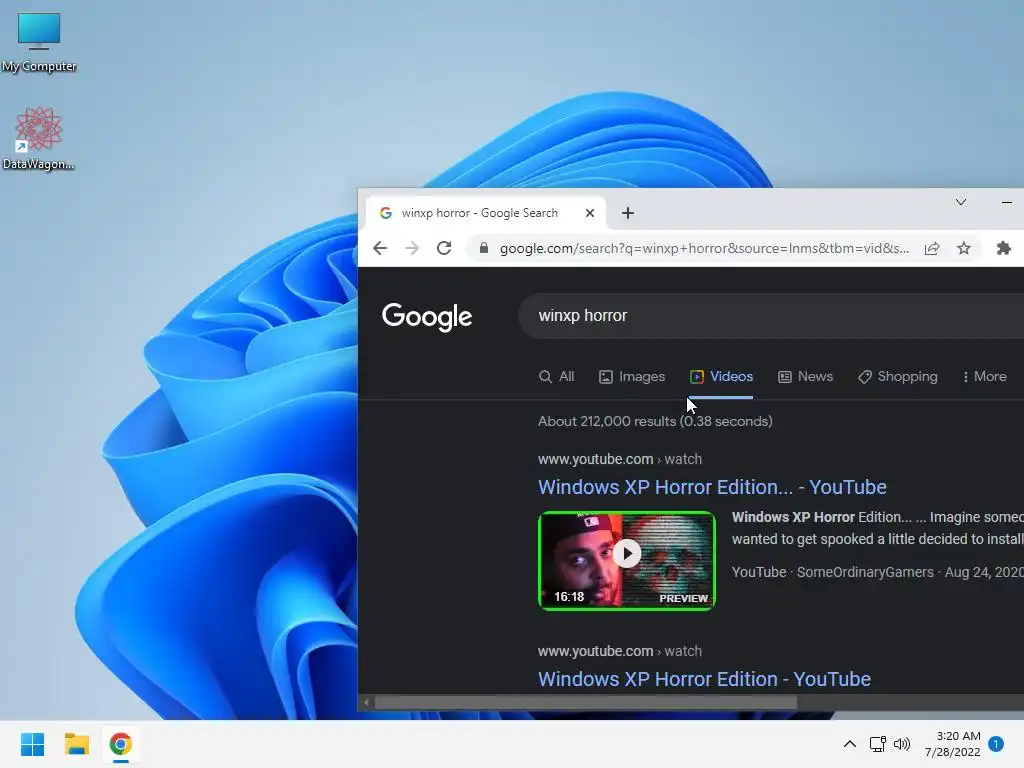This screenshot has width=1024, height=768.
Task: Play the 16:18 video thumbnail preview
Action: pos(627,561)
